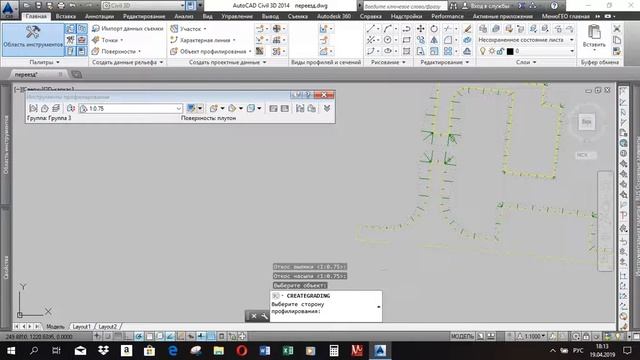640x360 pixels.
Task: Click Импорт данных съемки
Action: point(127,29)
